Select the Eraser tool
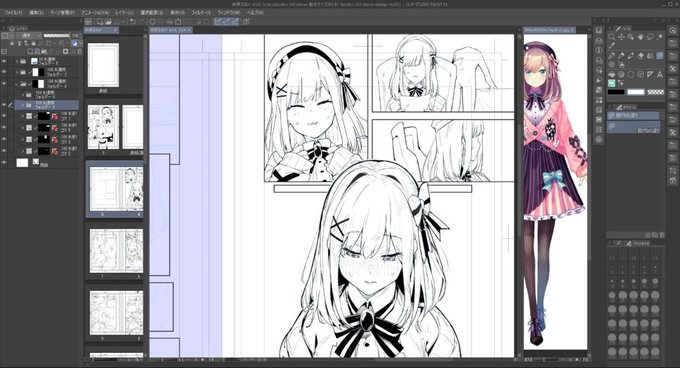The image size is (680, 368). [x=641, y=55]
